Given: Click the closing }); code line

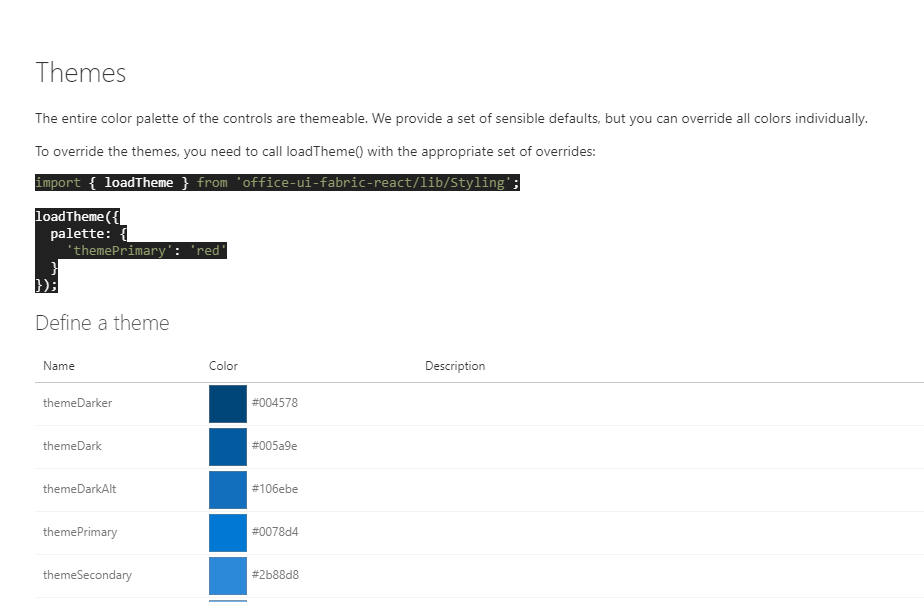Looking at the screenshot, I should pos(47,285).
